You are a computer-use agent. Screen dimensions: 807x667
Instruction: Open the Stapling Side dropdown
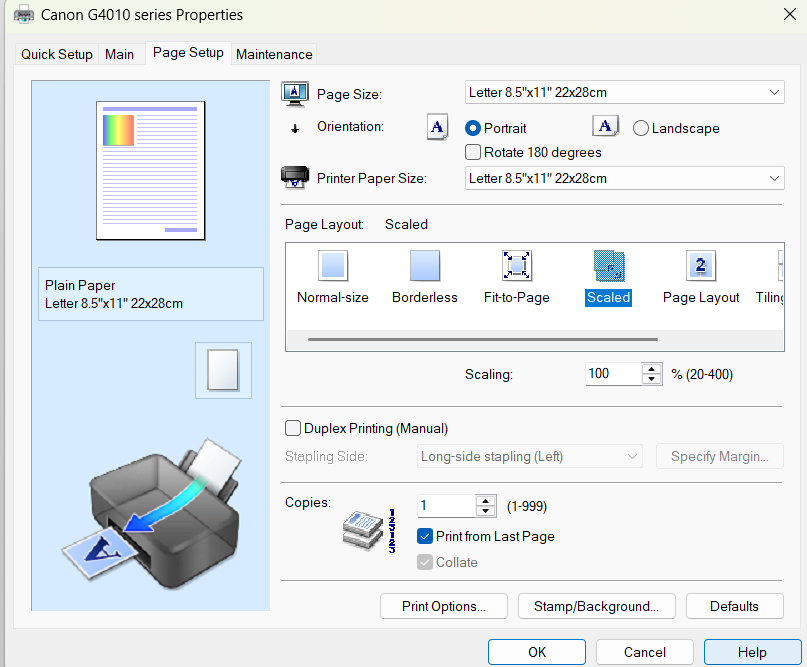(530, 457)
